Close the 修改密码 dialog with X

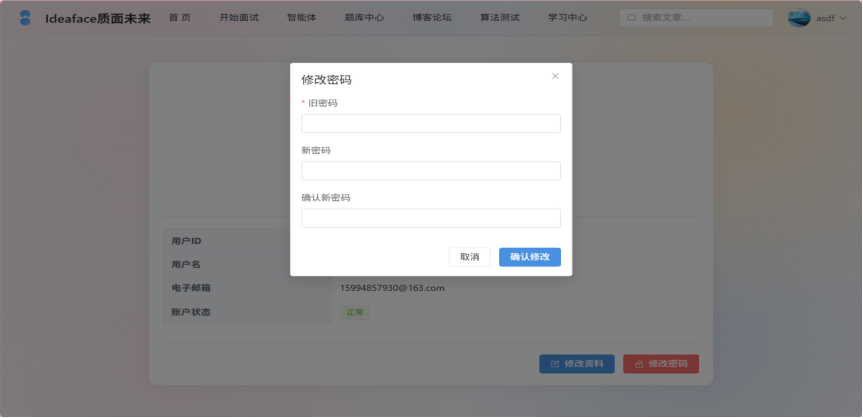(x=555, y=76)
